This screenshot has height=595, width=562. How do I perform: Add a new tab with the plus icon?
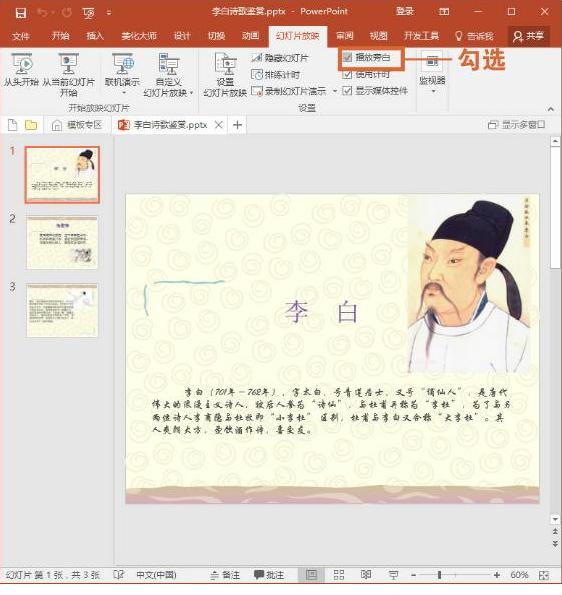click(238, 124)
